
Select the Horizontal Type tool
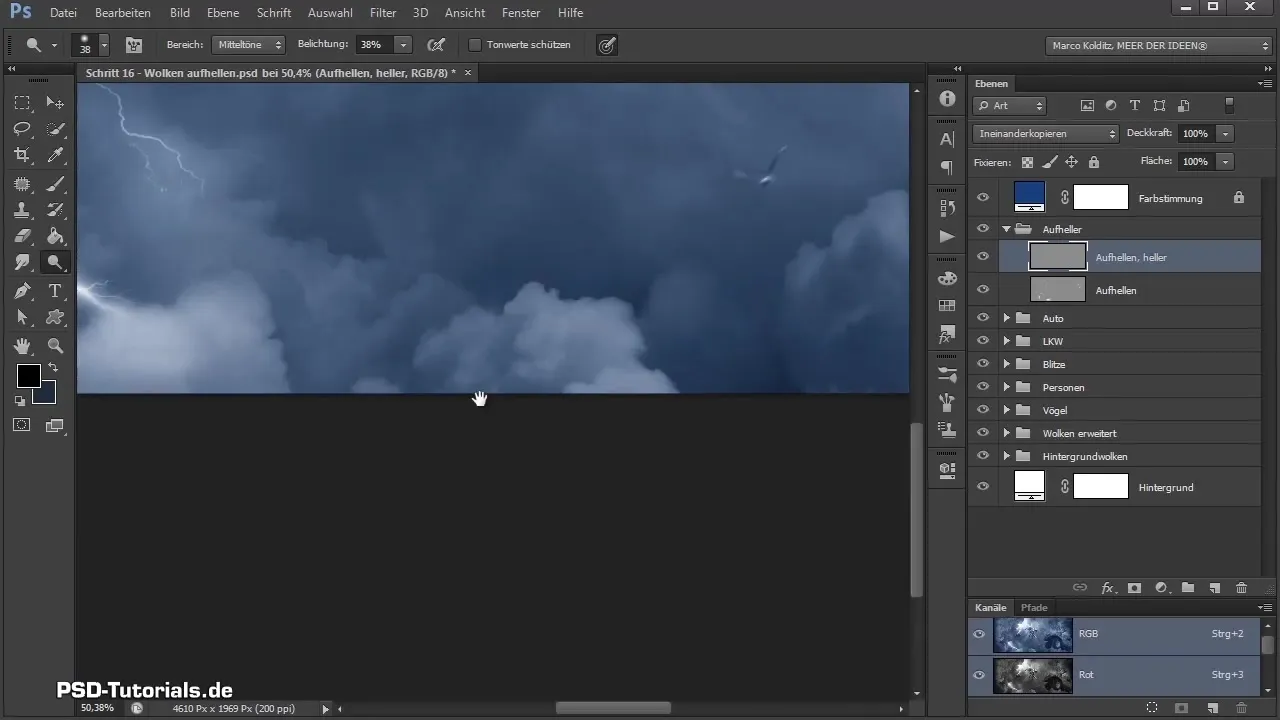[x=55, y=291]
